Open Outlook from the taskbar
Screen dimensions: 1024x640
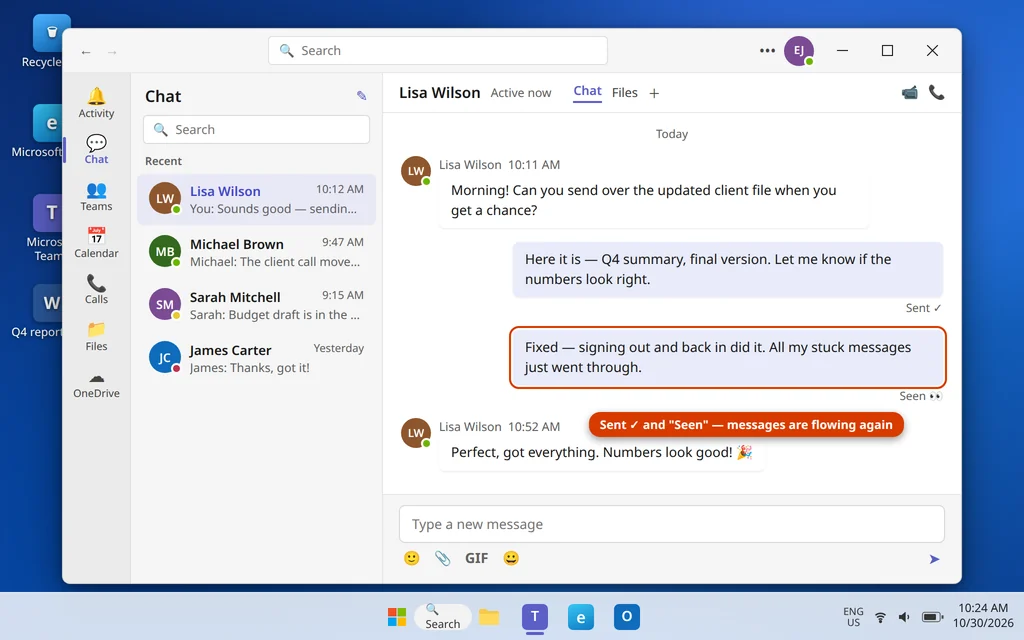[x=626, y=616]
